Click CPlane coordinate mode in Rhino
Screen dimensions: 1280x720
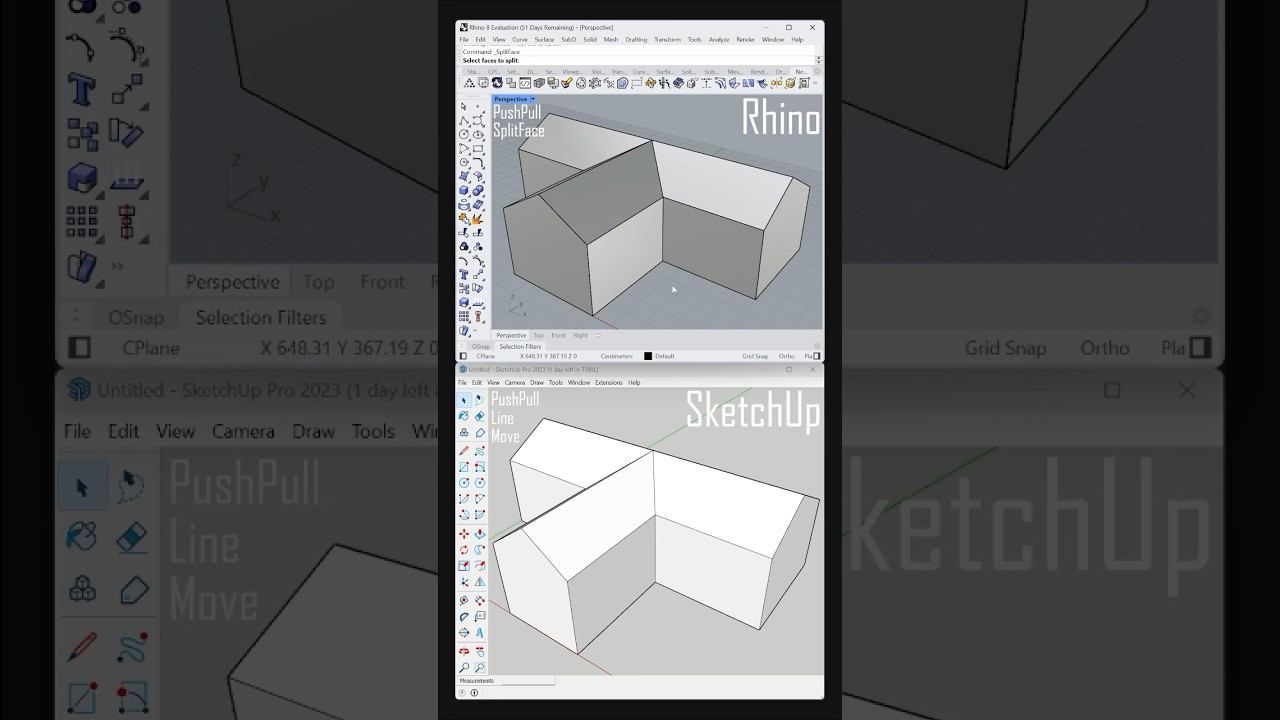tap(486, 356)
